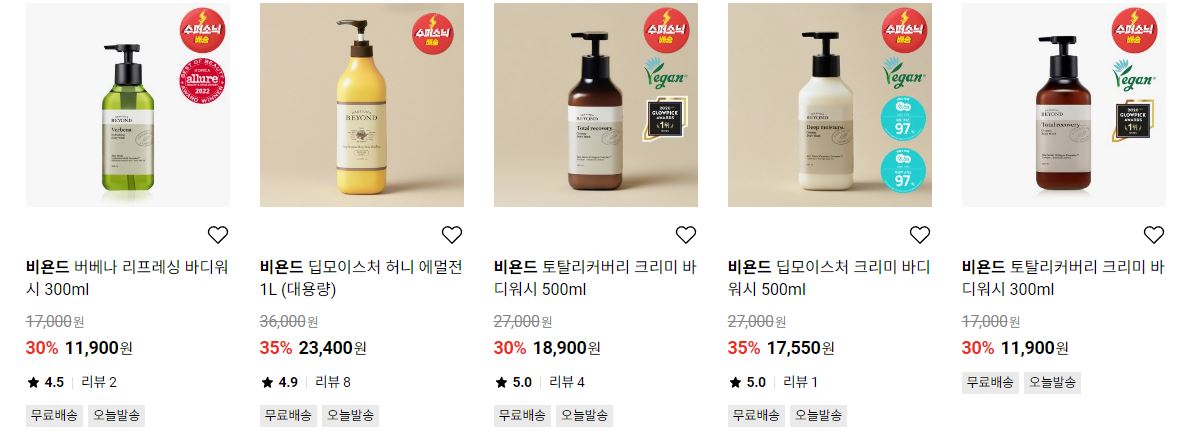Favorite the Verbena refreshing body wash with heart

coord(217,235)
